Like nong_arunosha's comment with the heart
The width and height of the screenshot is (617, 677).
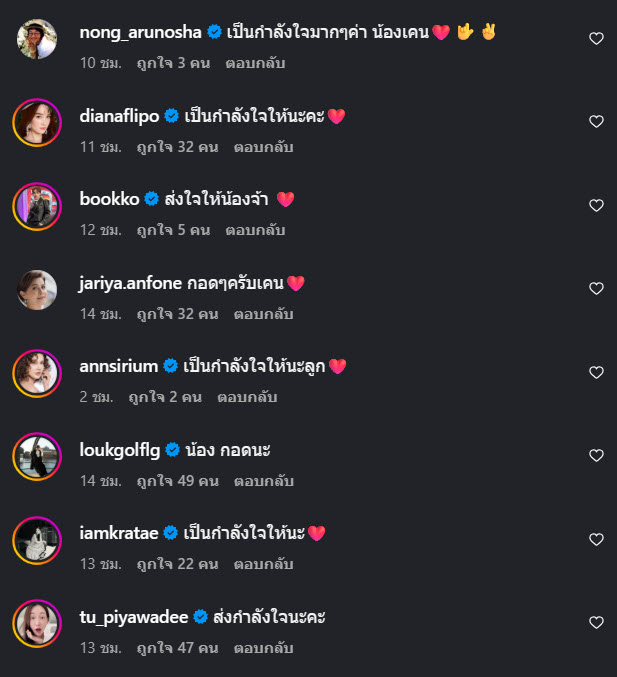point(596,39)
